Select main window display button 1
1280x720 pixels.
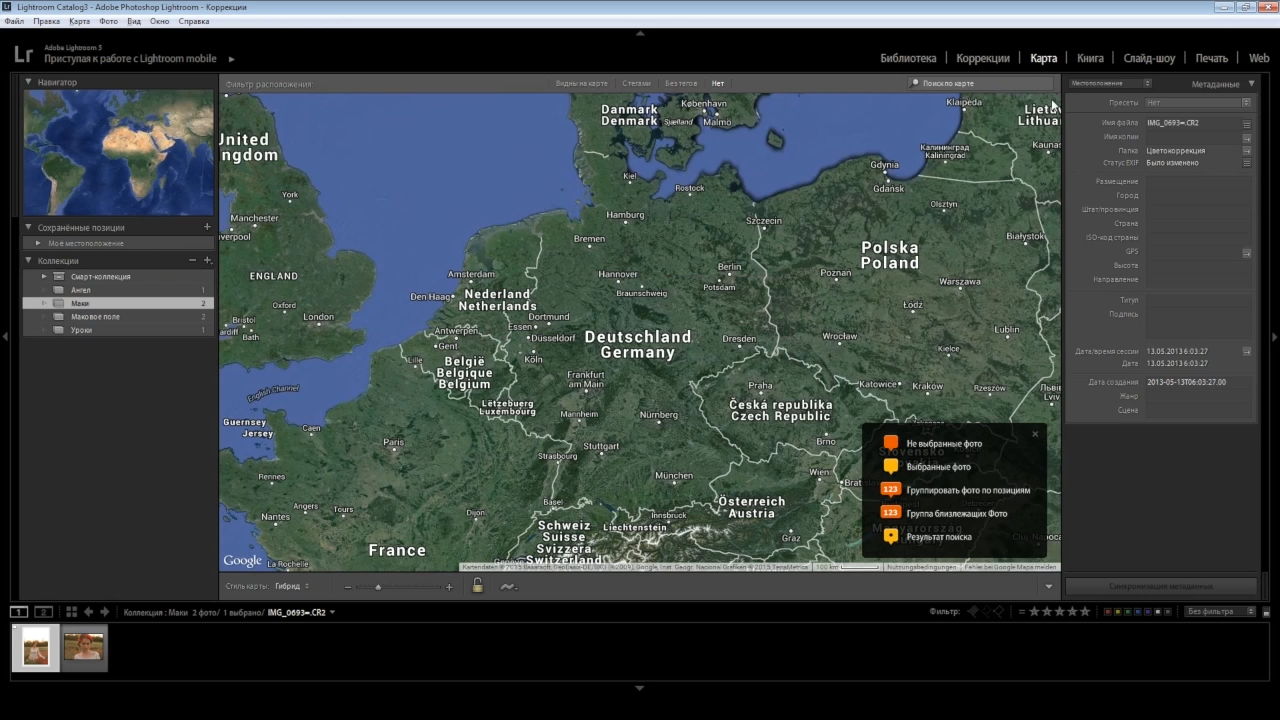(x=19, y=612)
